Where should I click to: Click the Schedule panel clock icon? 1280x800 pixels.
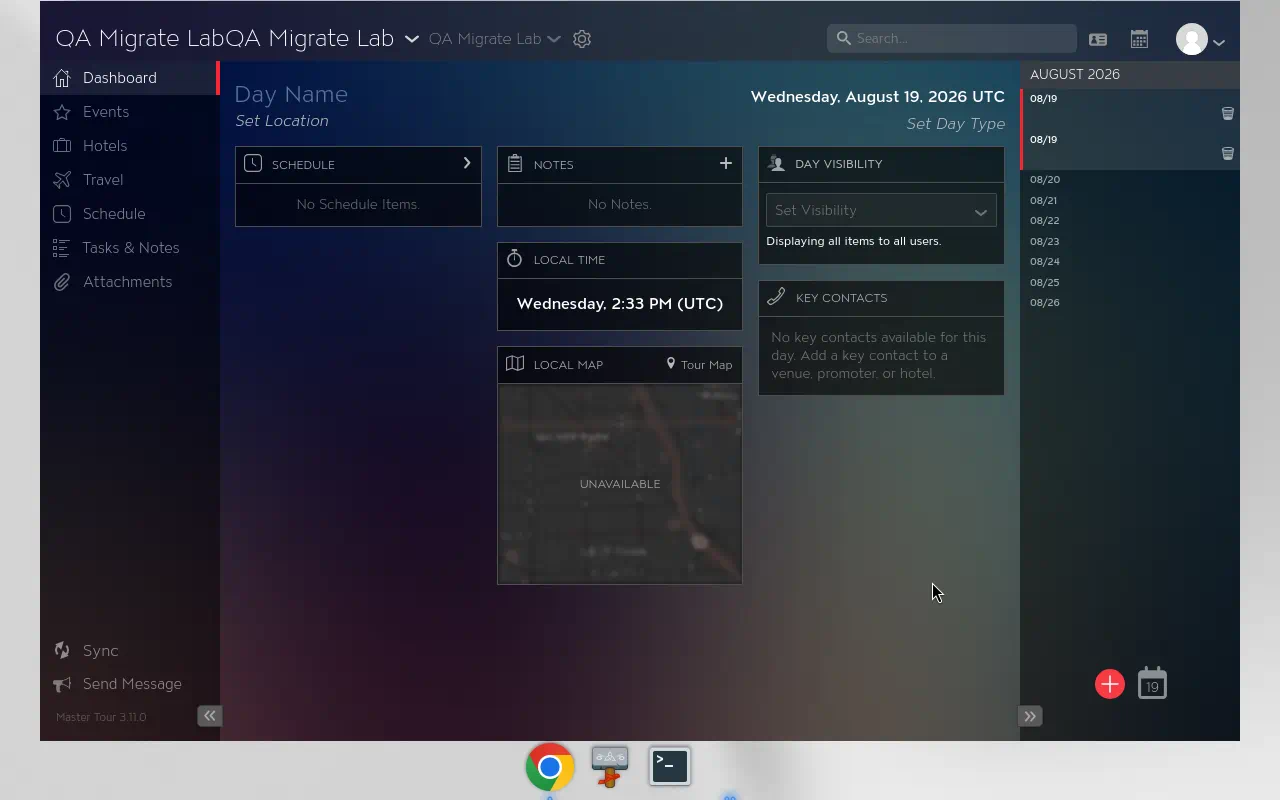253,163
